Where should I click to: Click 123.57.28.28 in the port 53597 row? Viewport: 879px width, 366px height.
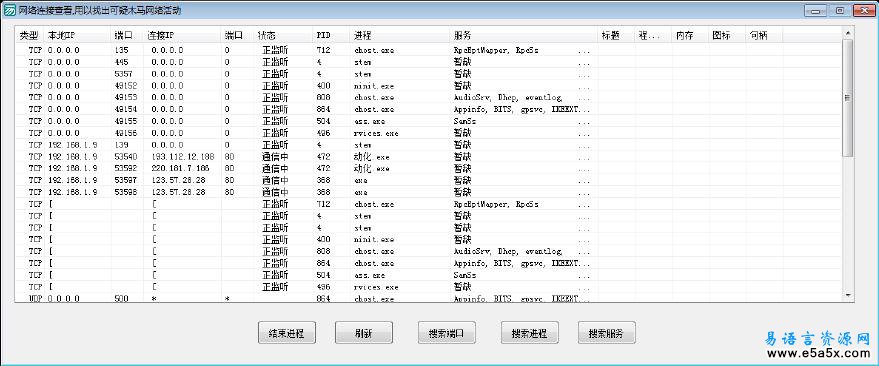coord(178,180)
